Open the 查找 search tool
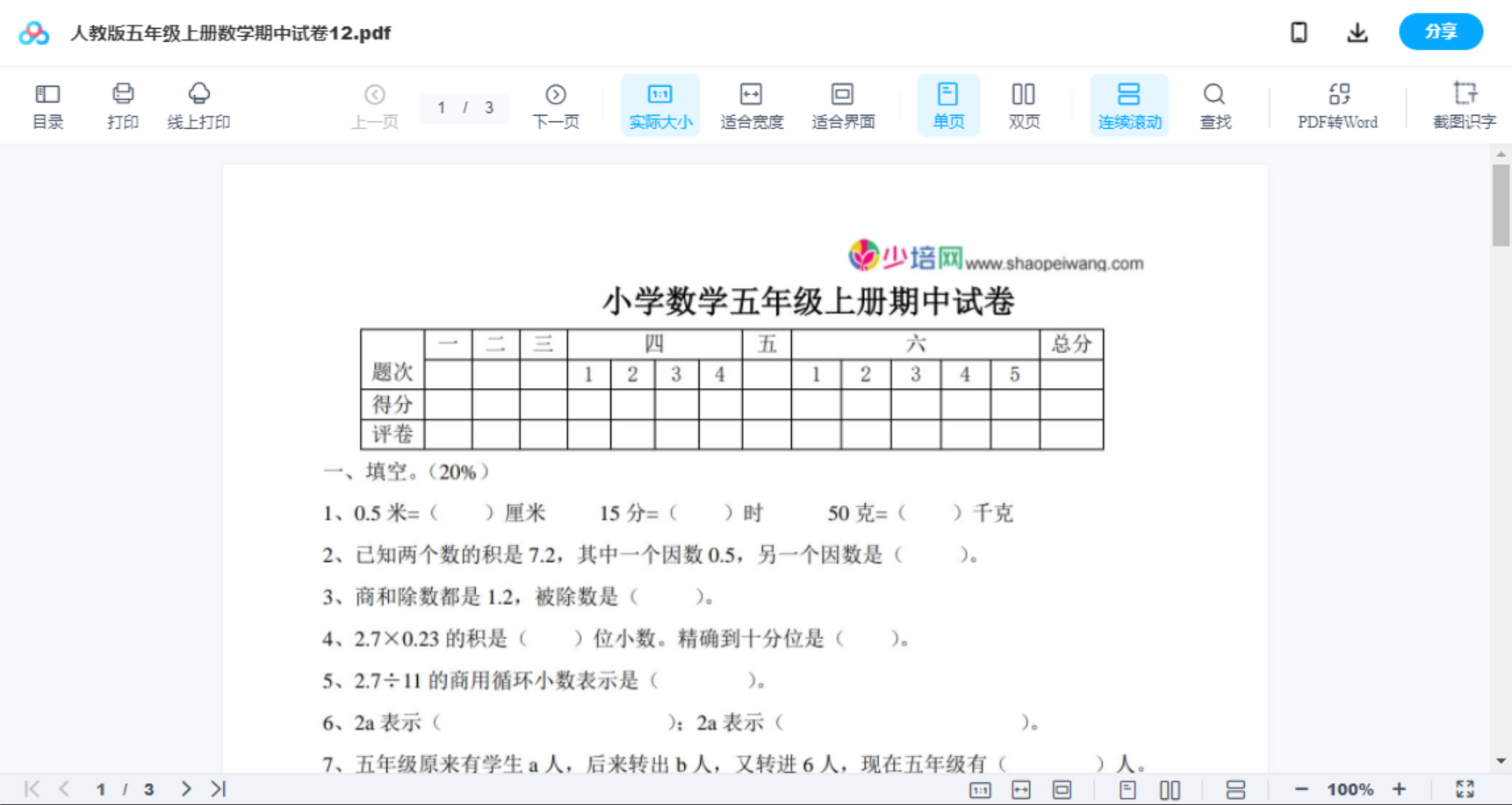Image resolution: width=1512 pixels, height=805 pixels. pos(1214,104)
